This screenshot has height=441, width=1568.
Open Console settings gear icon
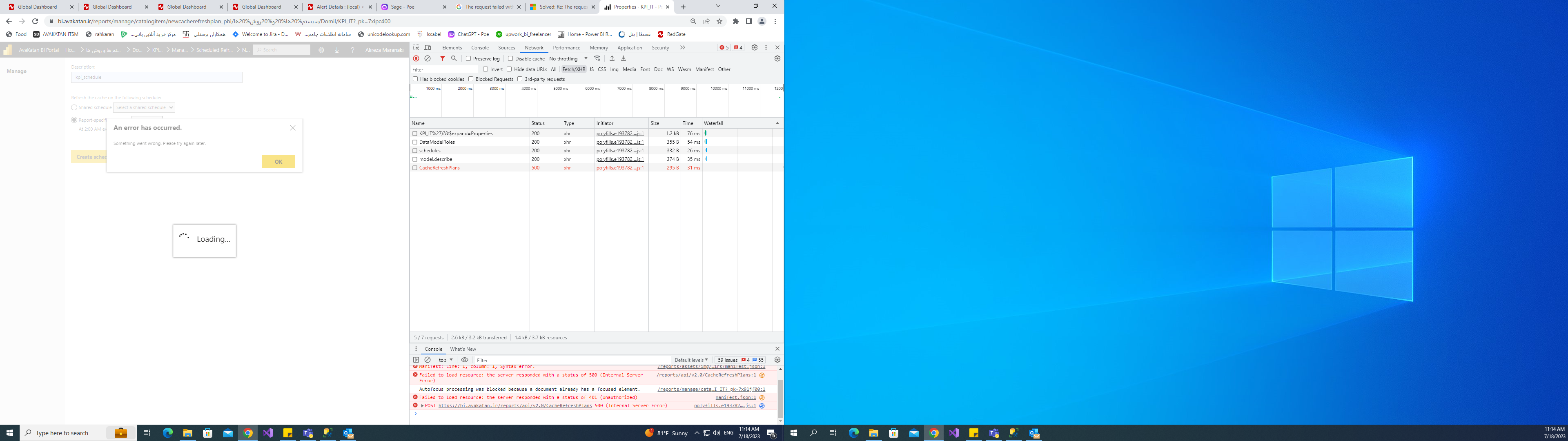pos(777,360)
